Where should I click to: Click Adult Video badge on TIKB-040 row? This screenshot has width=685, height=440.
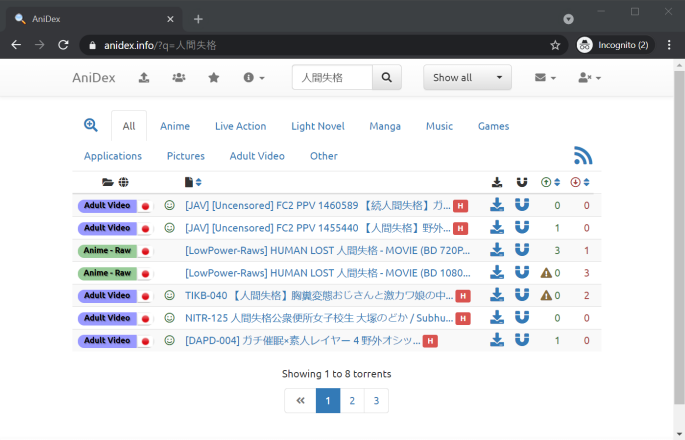point(107,295)
